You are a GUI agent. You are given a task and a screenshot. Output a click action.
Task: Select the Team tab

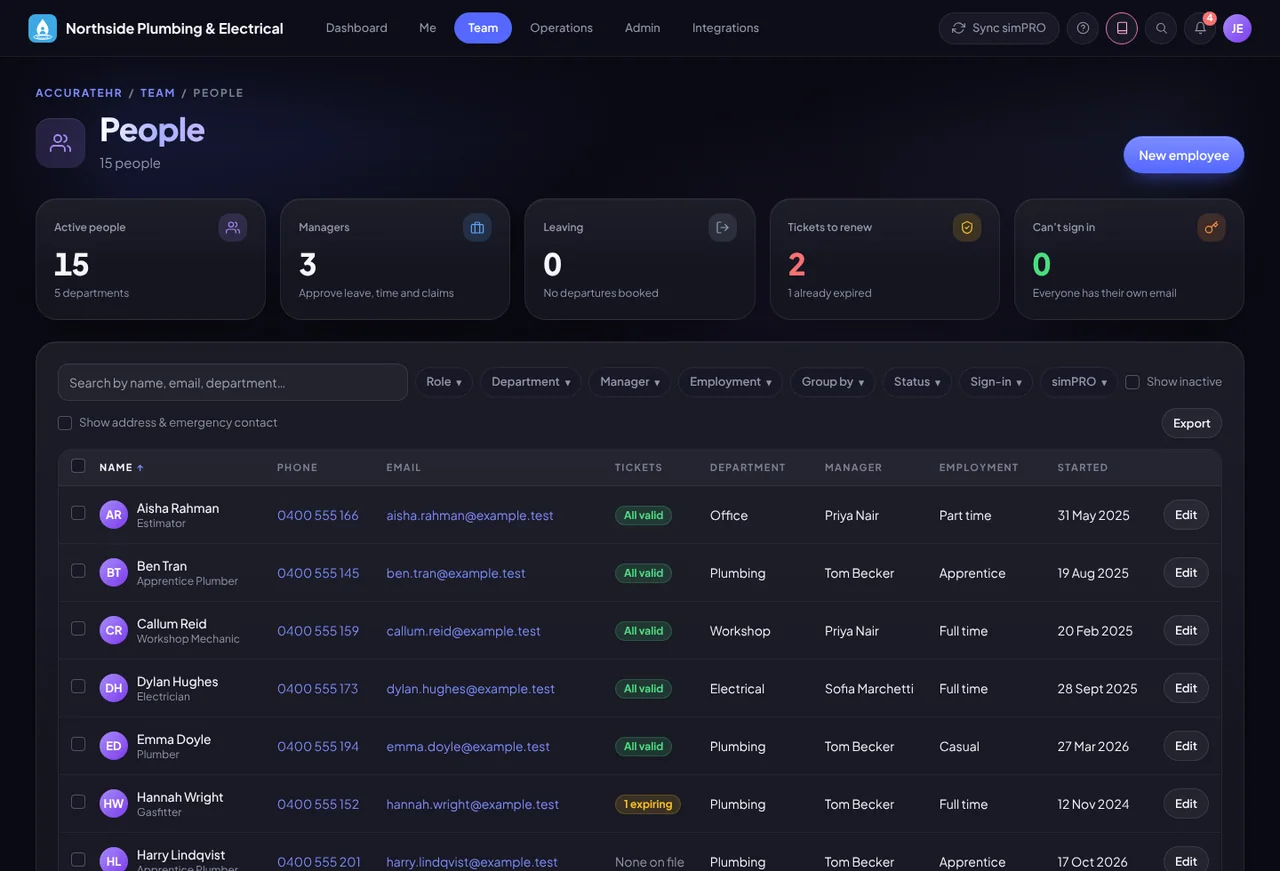[483, 28]
